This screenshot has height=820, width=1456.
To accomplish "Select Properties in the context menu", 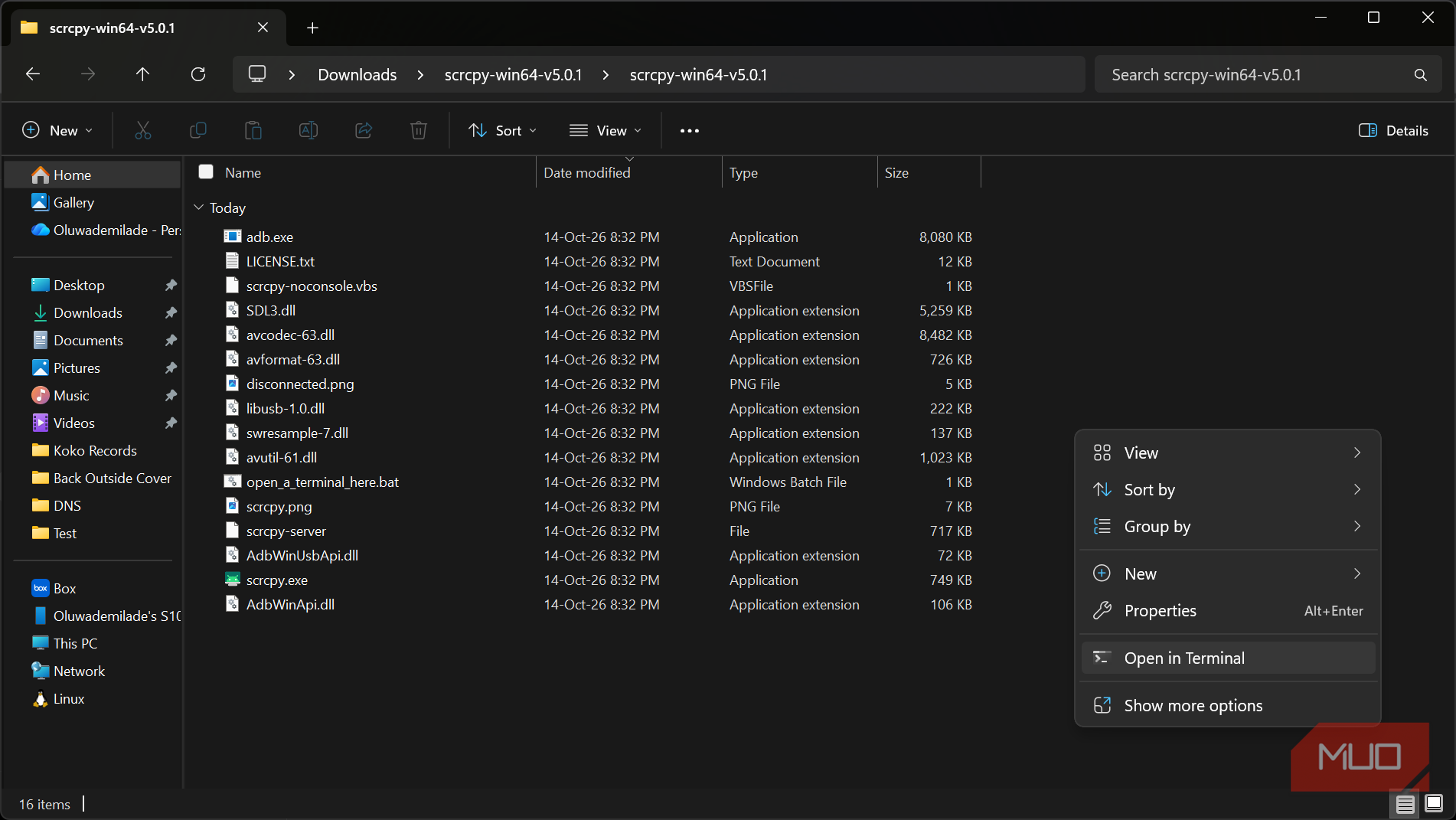I will click(x=1228, y=611).
